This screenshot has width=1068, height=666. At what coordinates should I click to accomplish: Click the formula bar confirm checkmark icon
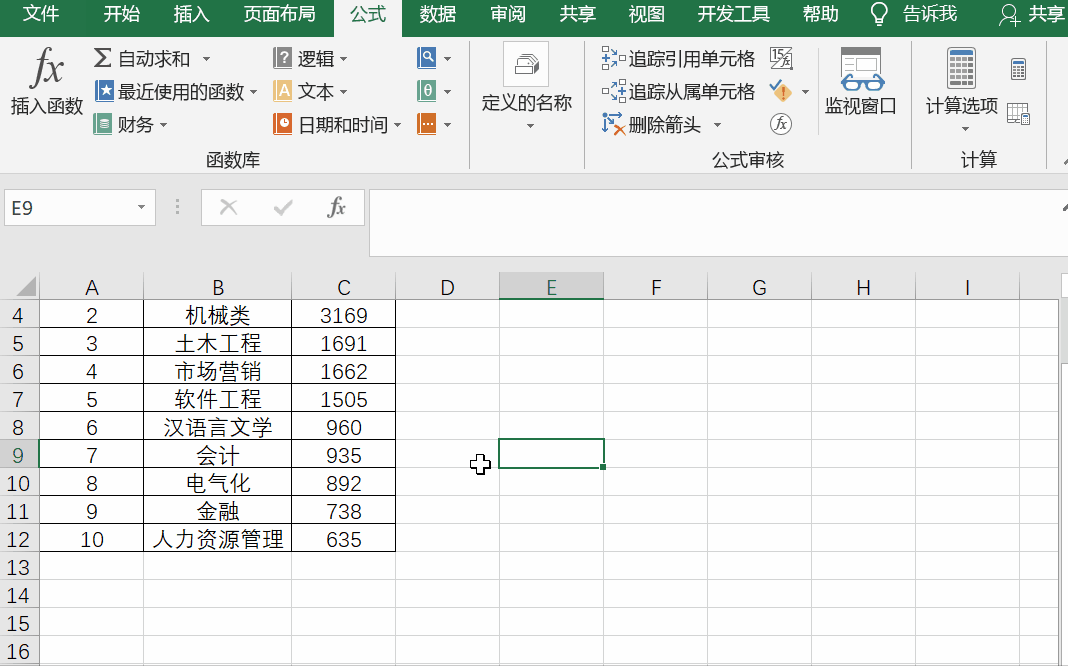(283, 207)
